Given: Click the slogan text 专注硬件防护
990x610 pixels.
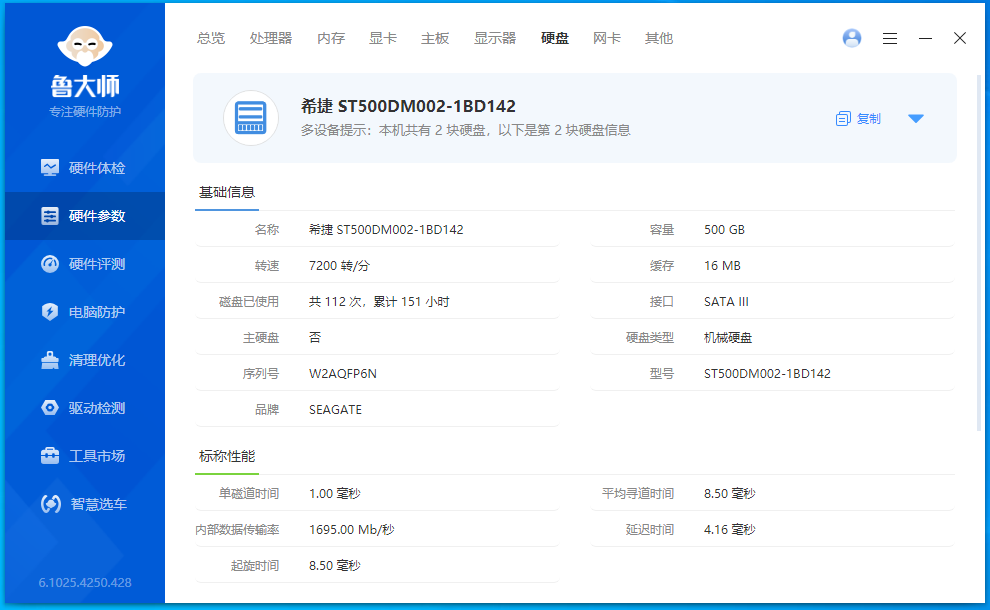Looking at the screenshot, I should [x=85, y=112].
